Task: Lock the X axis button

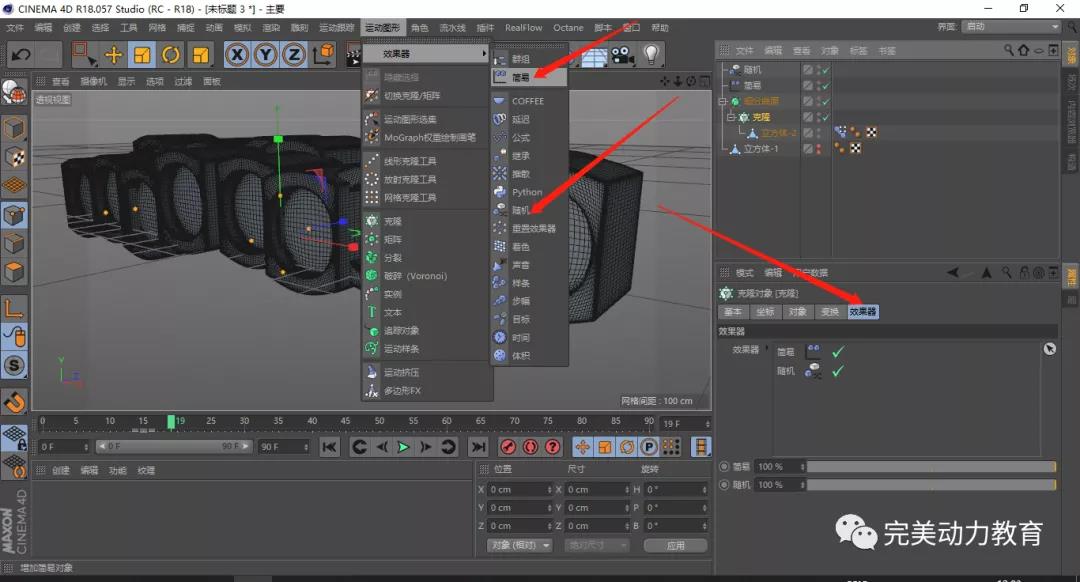Action: (x=237, y=54)
